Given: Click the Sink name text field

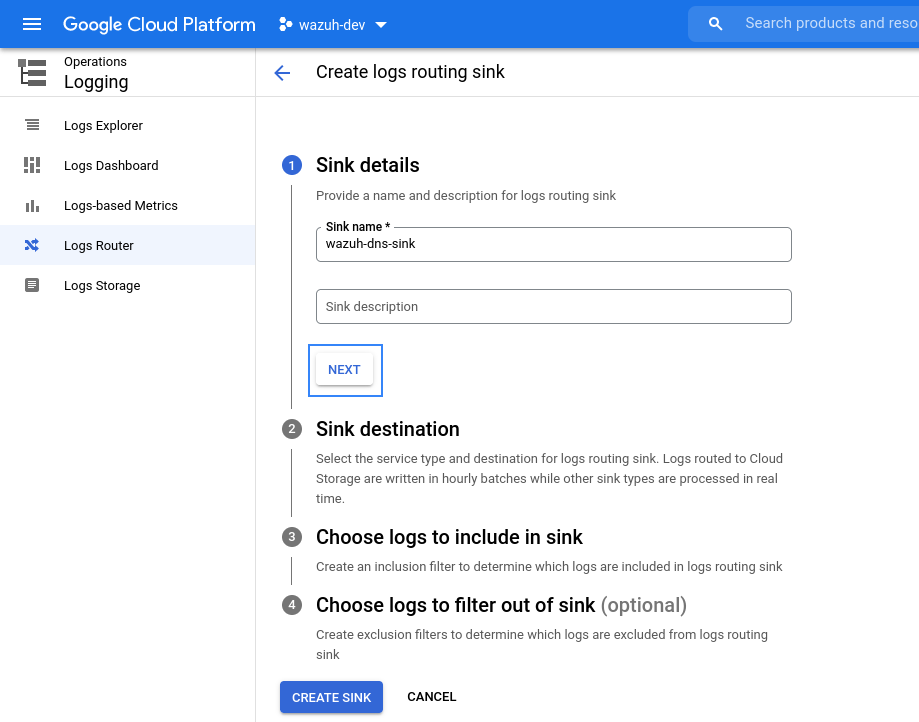Looking at the screenshot, I should (x=554, y=244).
